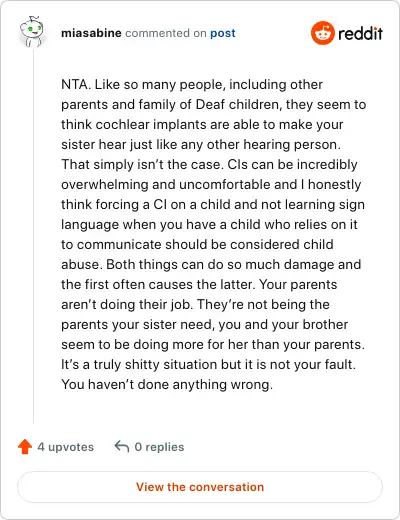Image resolution: width=400 pixels, height=520 pixels.
Task: Click the sentence "You haven't done anything wrong."
Action: pos(167,384)
